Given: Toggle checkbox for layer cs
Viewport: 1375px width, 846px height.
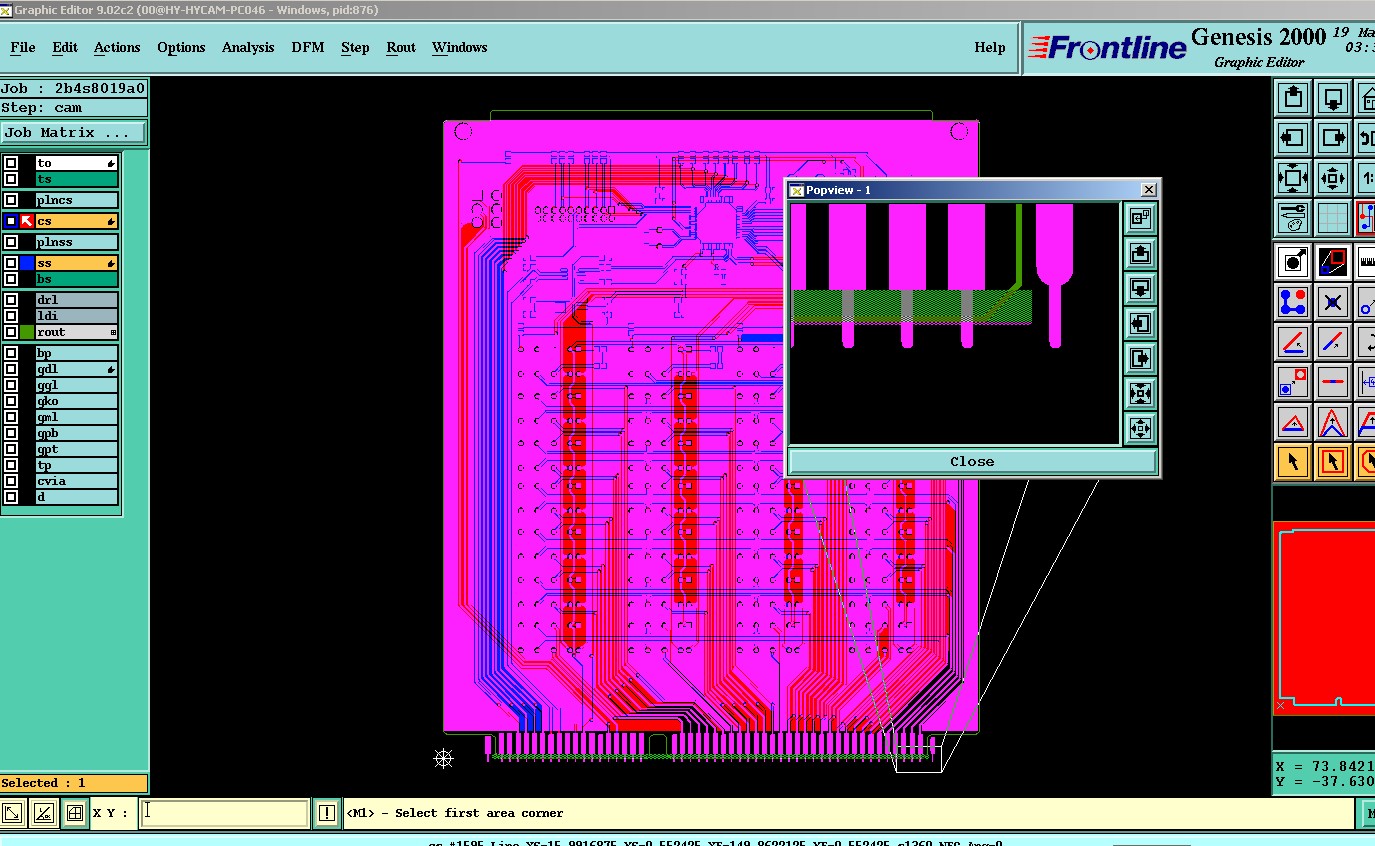Looking at the screenshot, I should coord(11,221).
